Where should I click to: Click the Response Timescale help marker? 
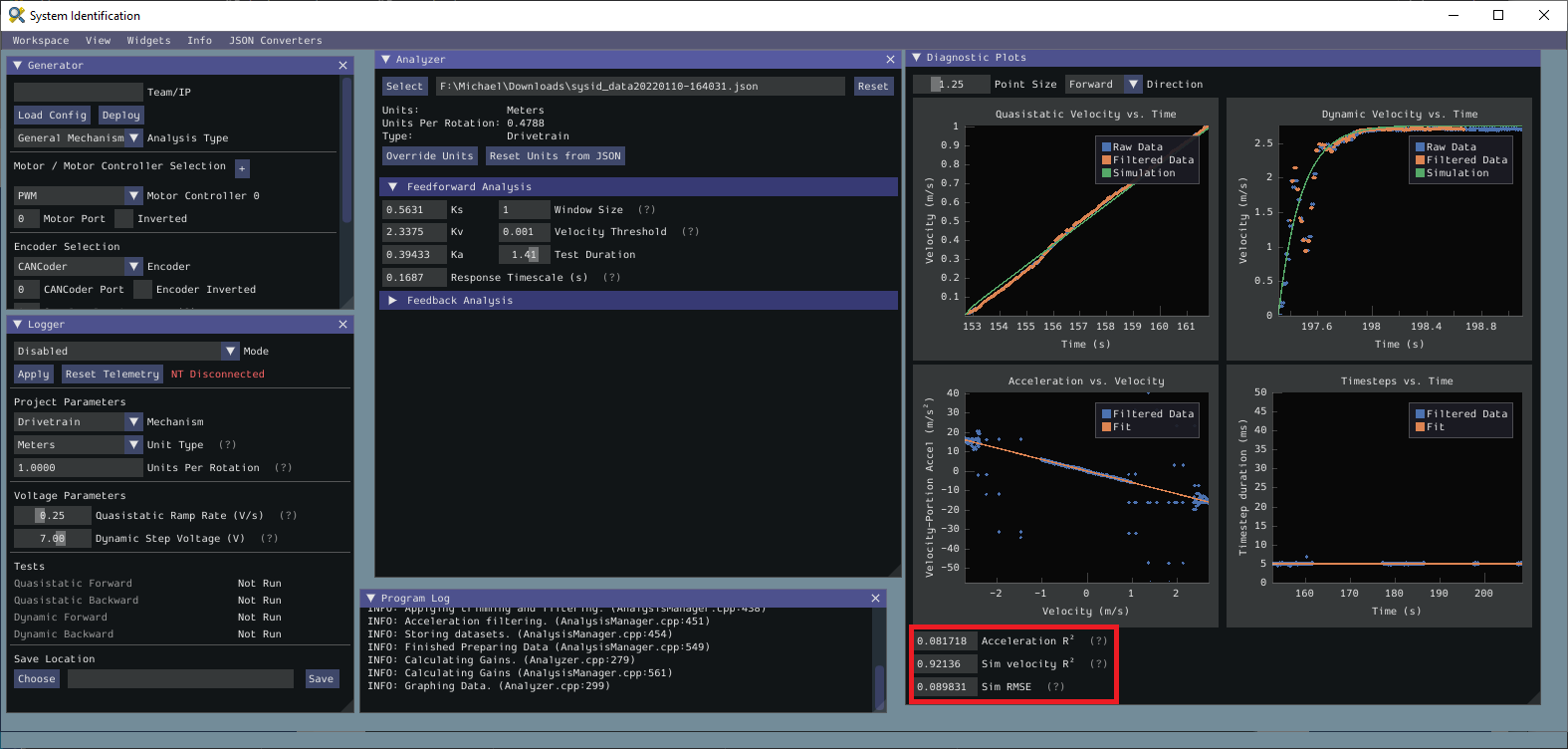pyautogui.click(x=612, y=278)
